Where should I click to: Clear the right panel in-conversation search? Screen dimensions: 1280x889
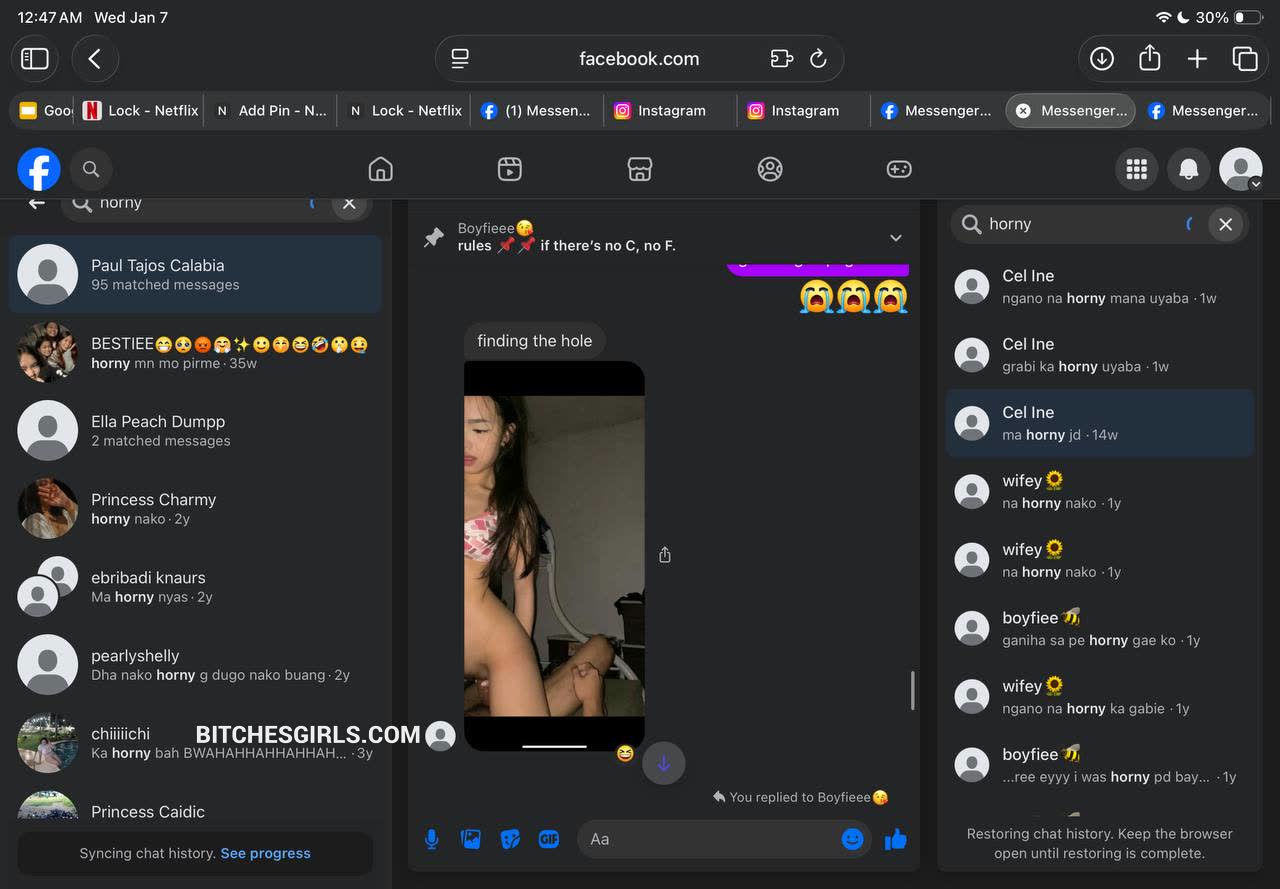[1225, 224]
